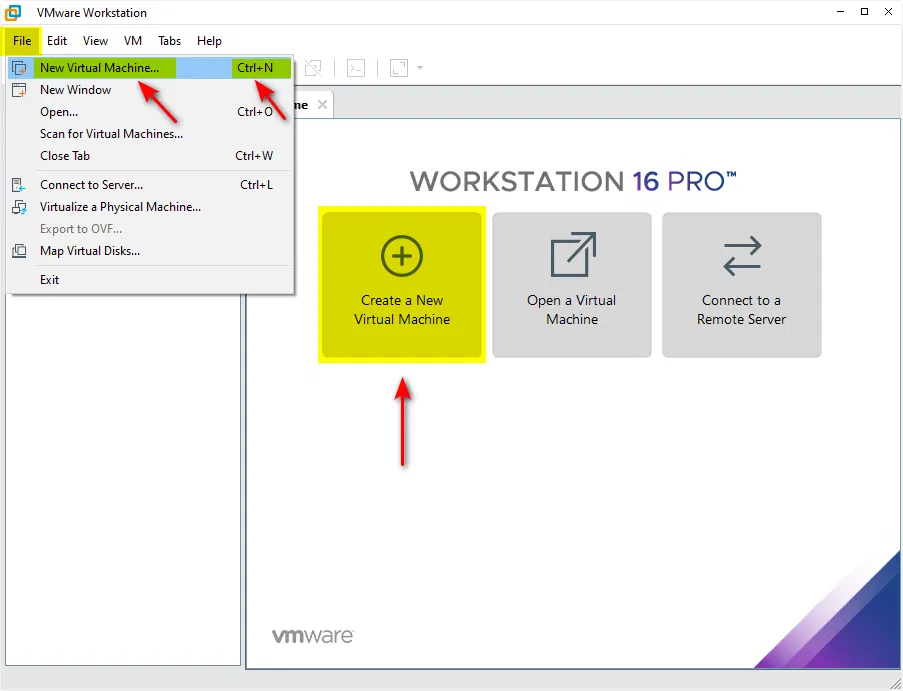Click the Ctrl+L shortcut text
Screen dimensions: 903x691
pos(256,185)
